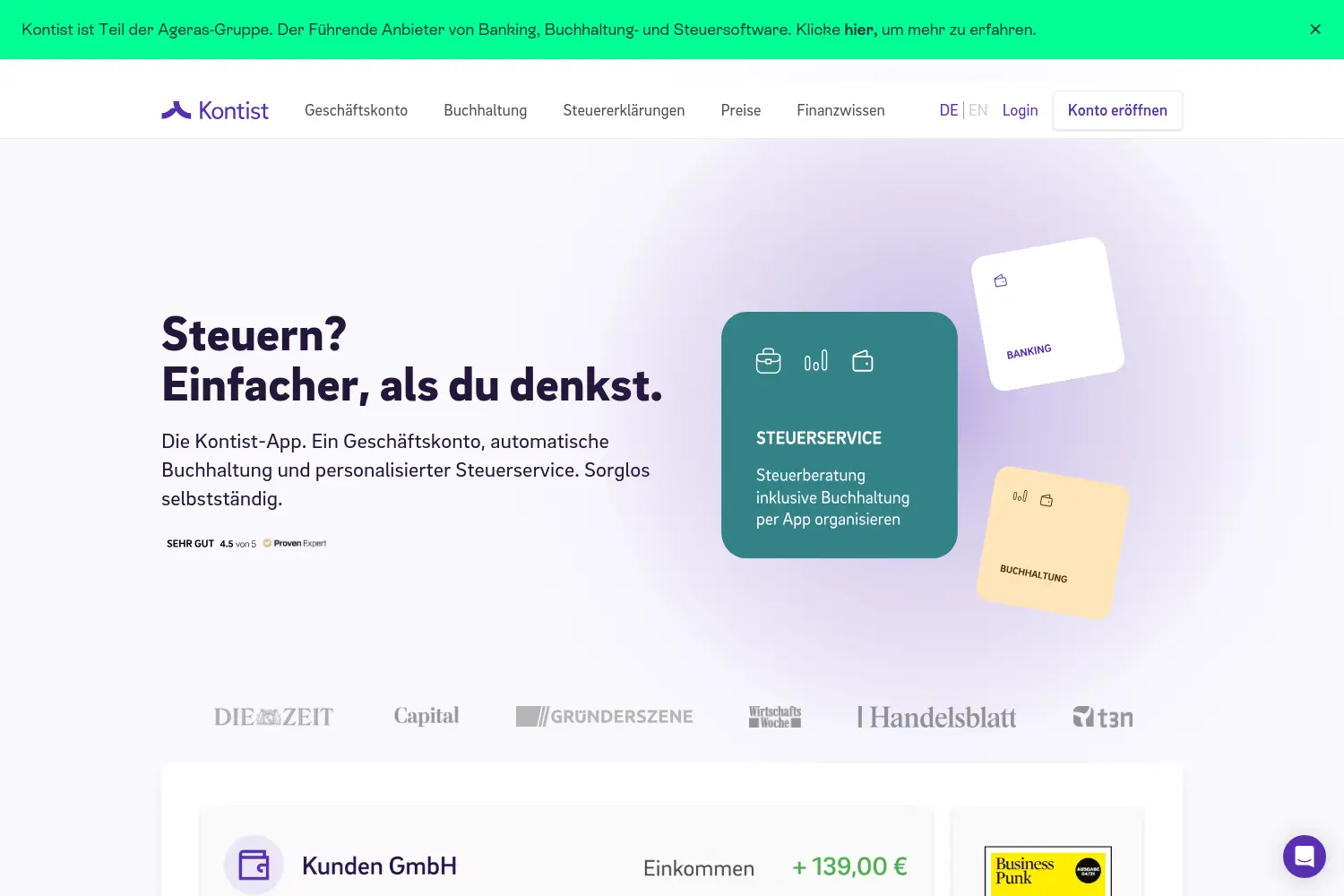This screenshot has width=1344, height=896.
Task: Click the Login link
Action: (1020, 110)
